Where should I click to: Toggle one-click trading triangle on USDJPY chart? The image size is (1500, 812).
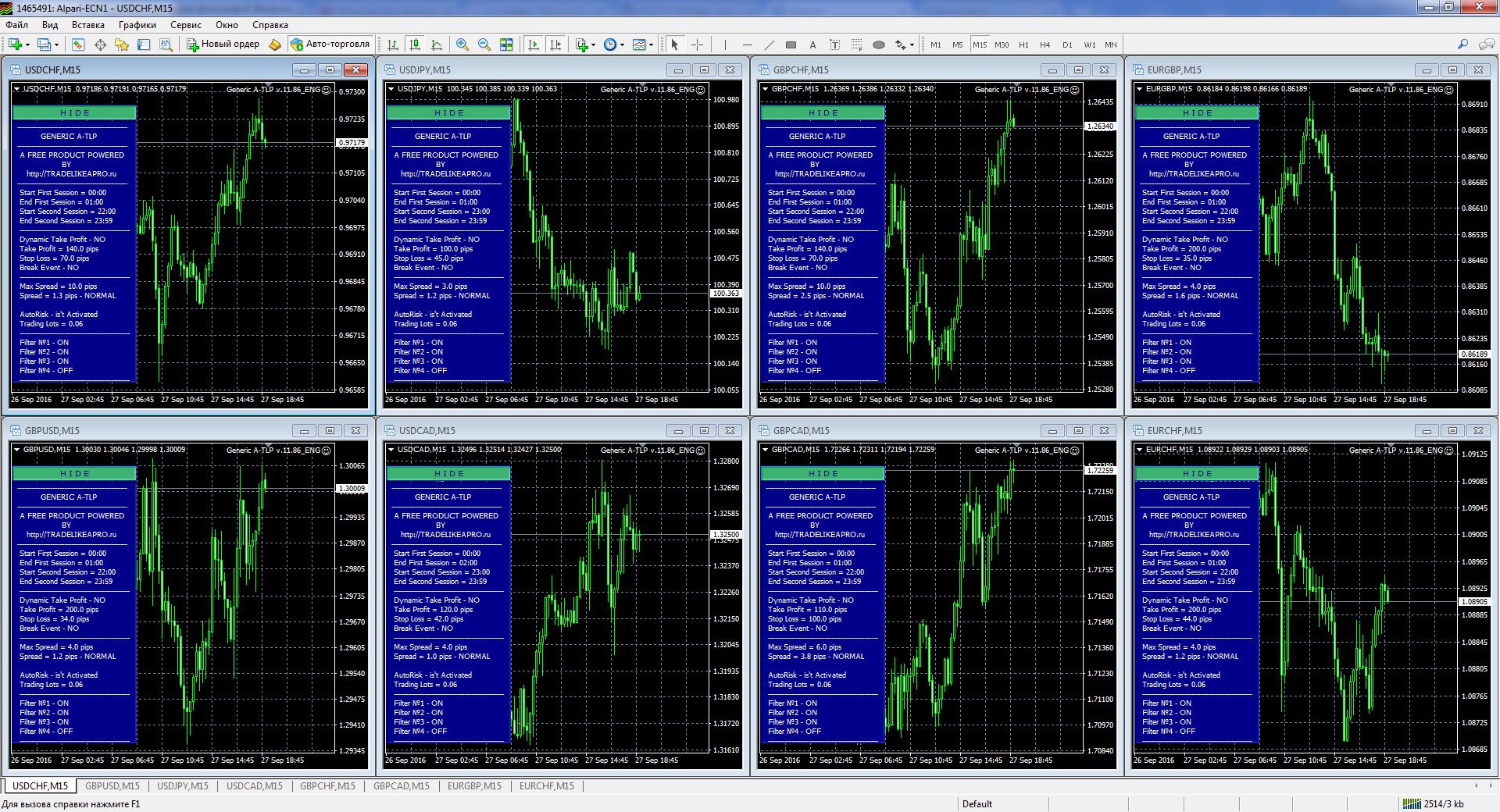tap(391, 89)
